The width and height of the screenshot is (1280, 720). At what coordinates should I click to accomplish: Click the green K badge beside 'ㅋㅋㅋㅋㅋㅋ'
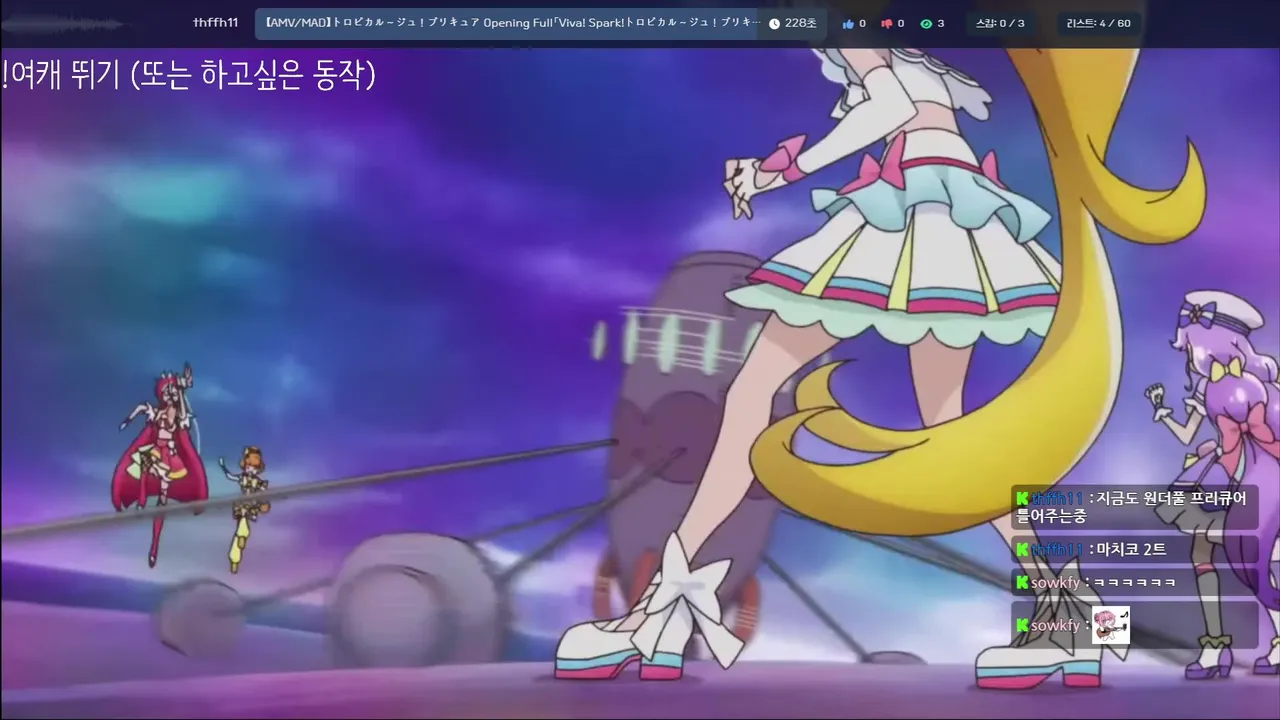click(1022, 582)
